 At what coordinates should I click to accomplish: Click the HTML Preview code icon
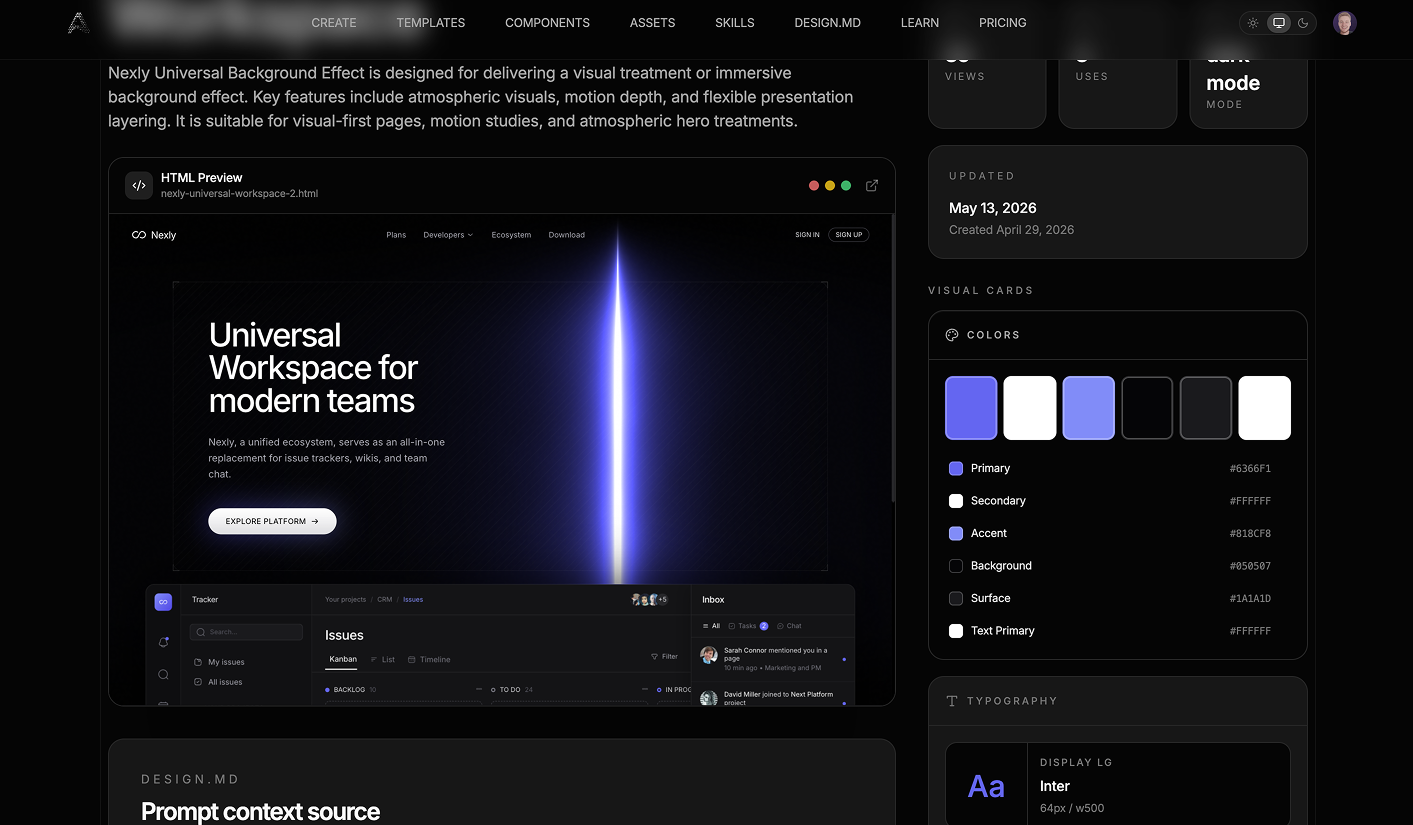(x=139, y=185)
